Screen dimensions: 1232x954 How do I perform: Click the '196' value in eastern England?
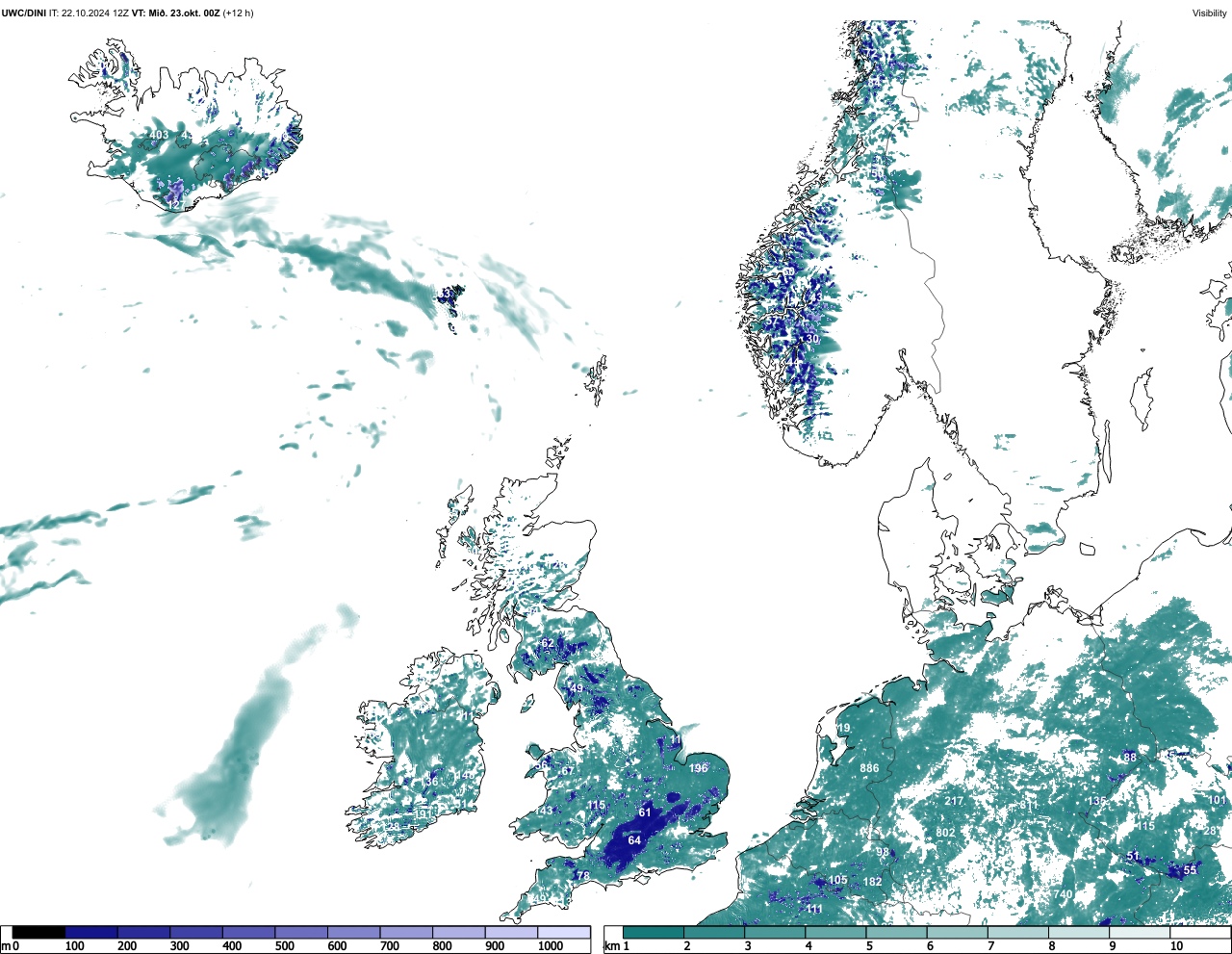(x=699, y=768)
